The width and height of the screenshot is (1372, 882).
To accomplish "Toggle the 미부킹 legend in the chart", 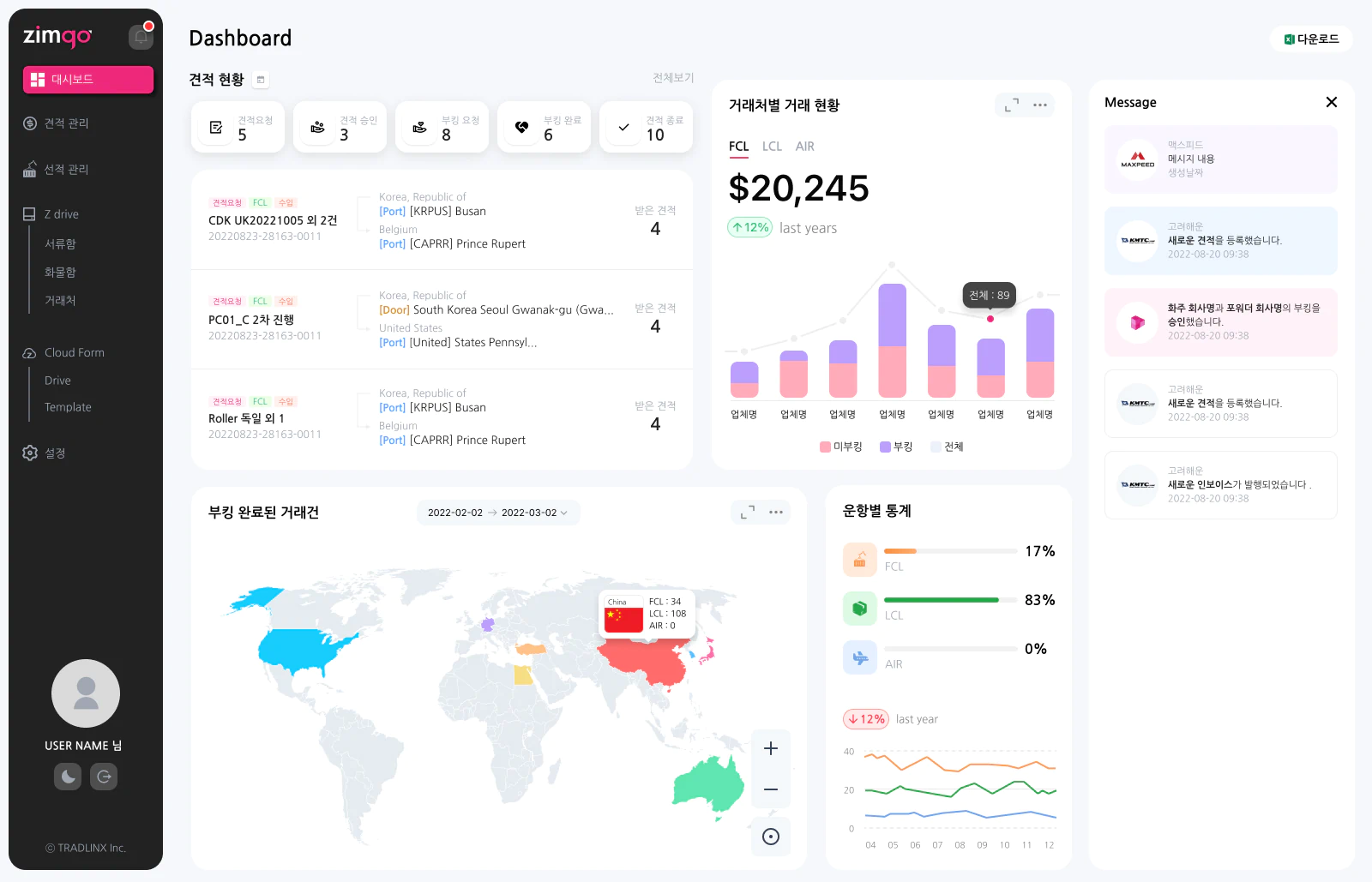I will (x=841, y=447).
